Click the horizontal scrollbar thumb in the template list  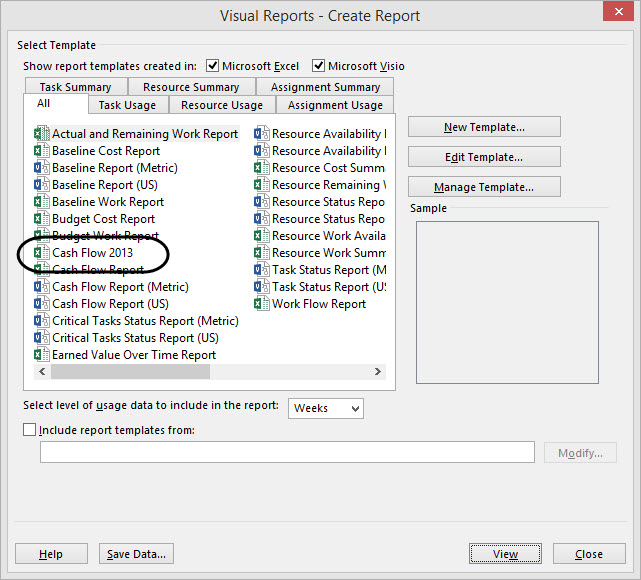(130, 372)
